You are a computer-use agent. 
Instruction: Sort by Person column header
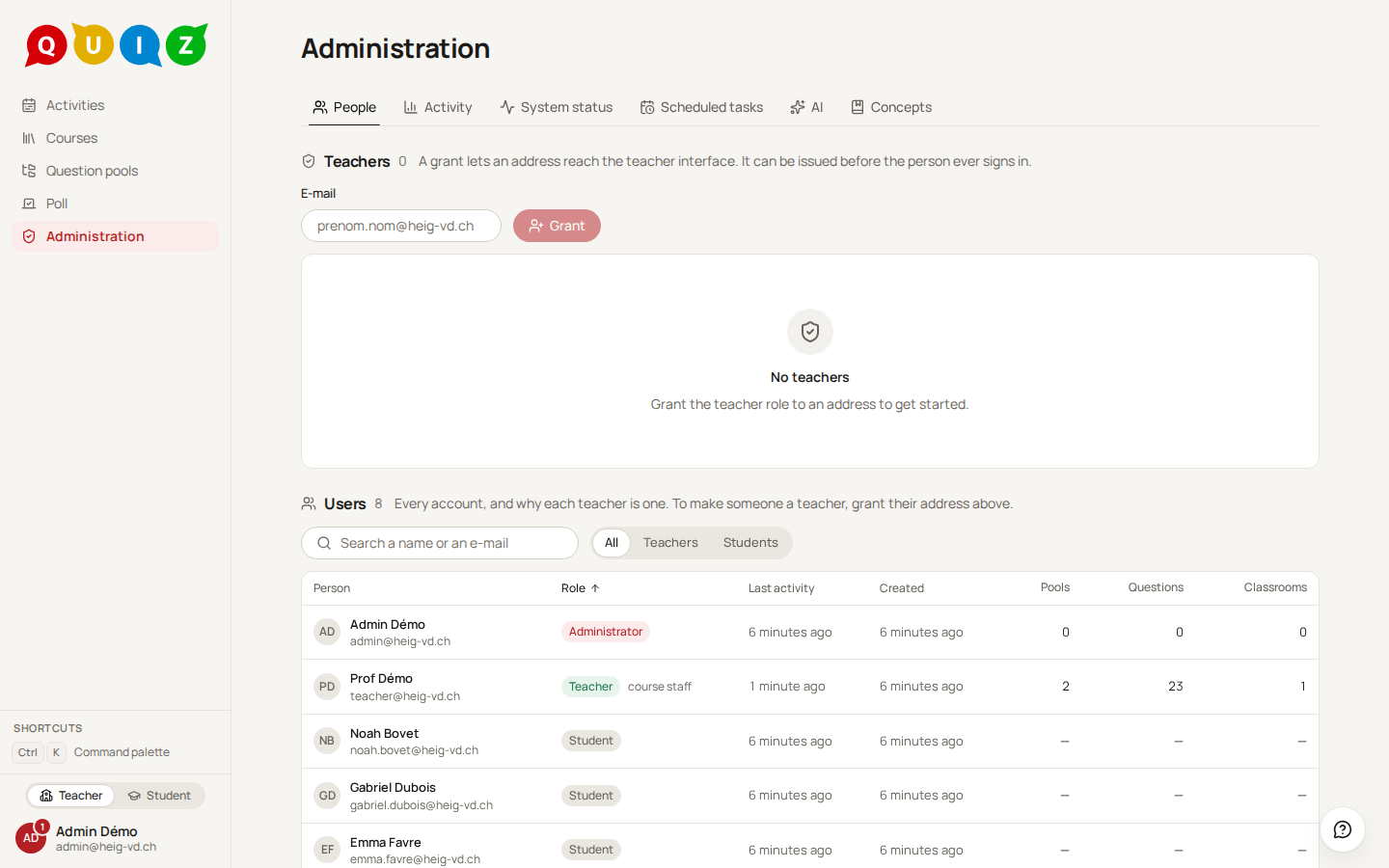tap(332, 588)
